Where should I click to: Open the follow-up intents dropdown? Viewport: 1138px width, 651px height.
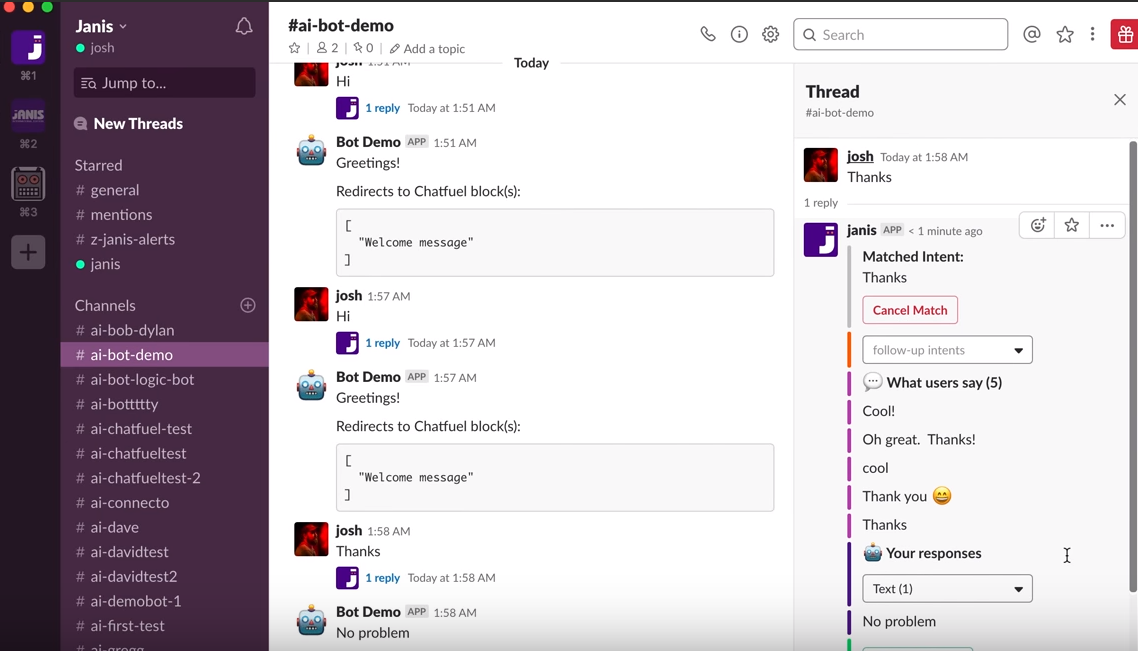947,350
